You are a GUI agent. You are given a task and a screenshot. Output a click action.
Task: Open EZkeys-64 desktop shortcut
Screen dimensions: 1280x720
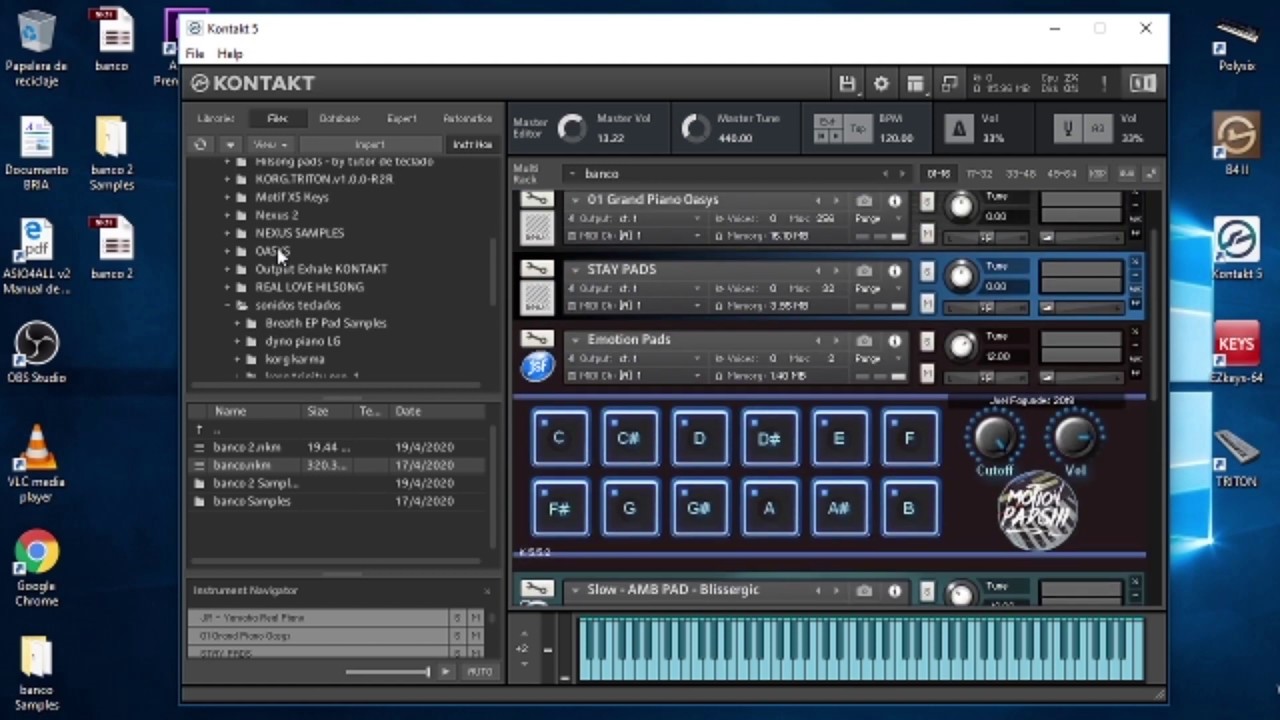coord(1236,353)
